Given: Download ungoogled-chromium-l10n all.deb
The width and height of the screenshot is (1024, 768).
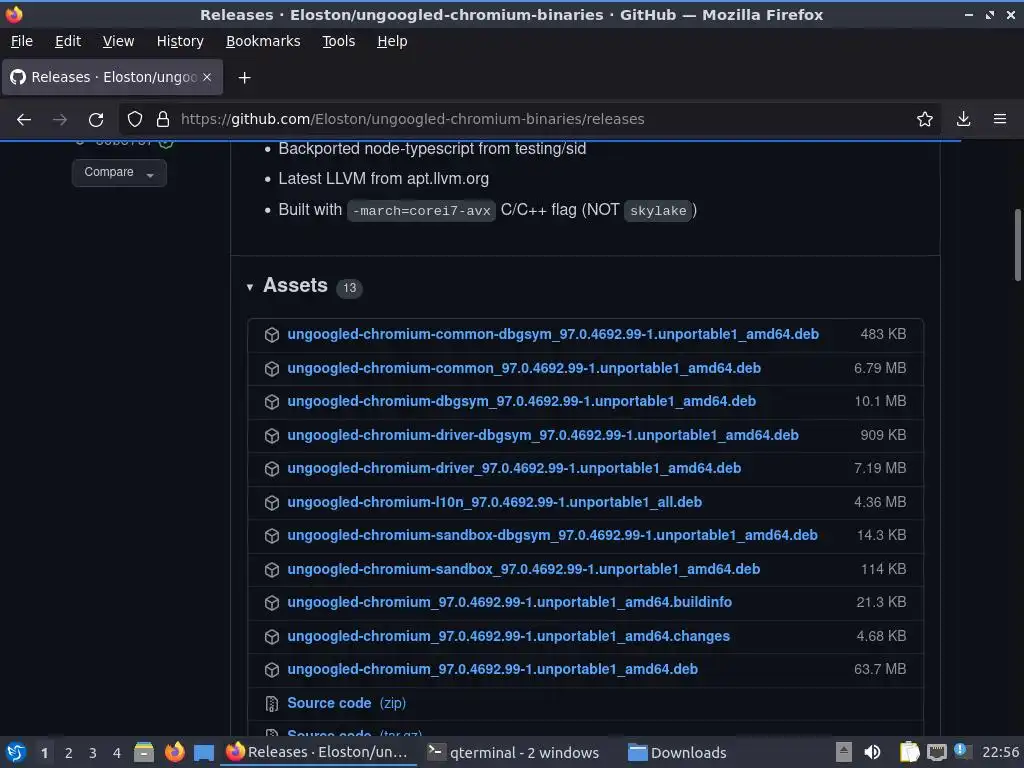Looking at the screenshot, I should point(494,502).
